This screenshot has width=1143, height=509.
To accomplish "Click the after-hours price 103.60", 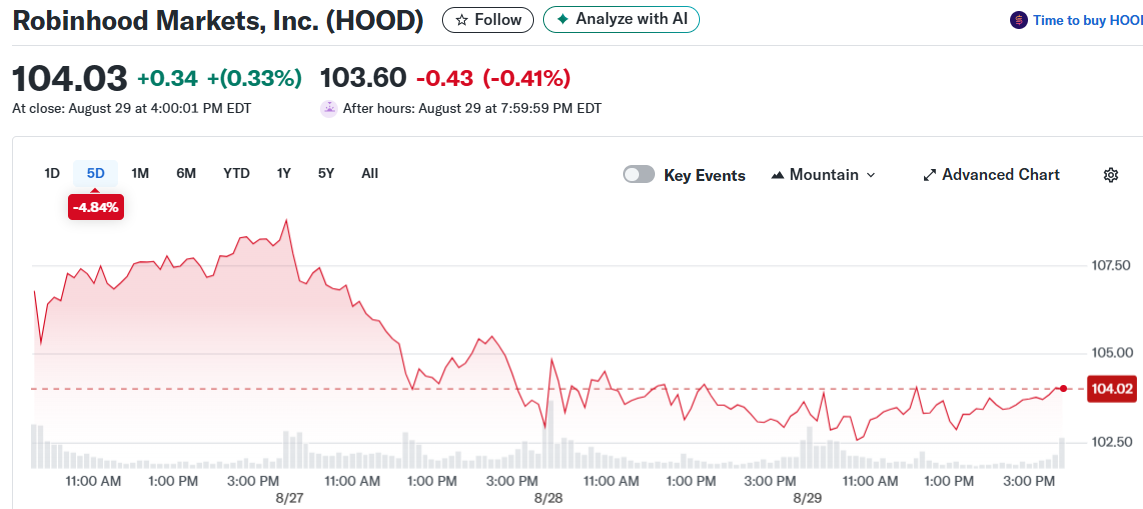I will click(363, 77).
